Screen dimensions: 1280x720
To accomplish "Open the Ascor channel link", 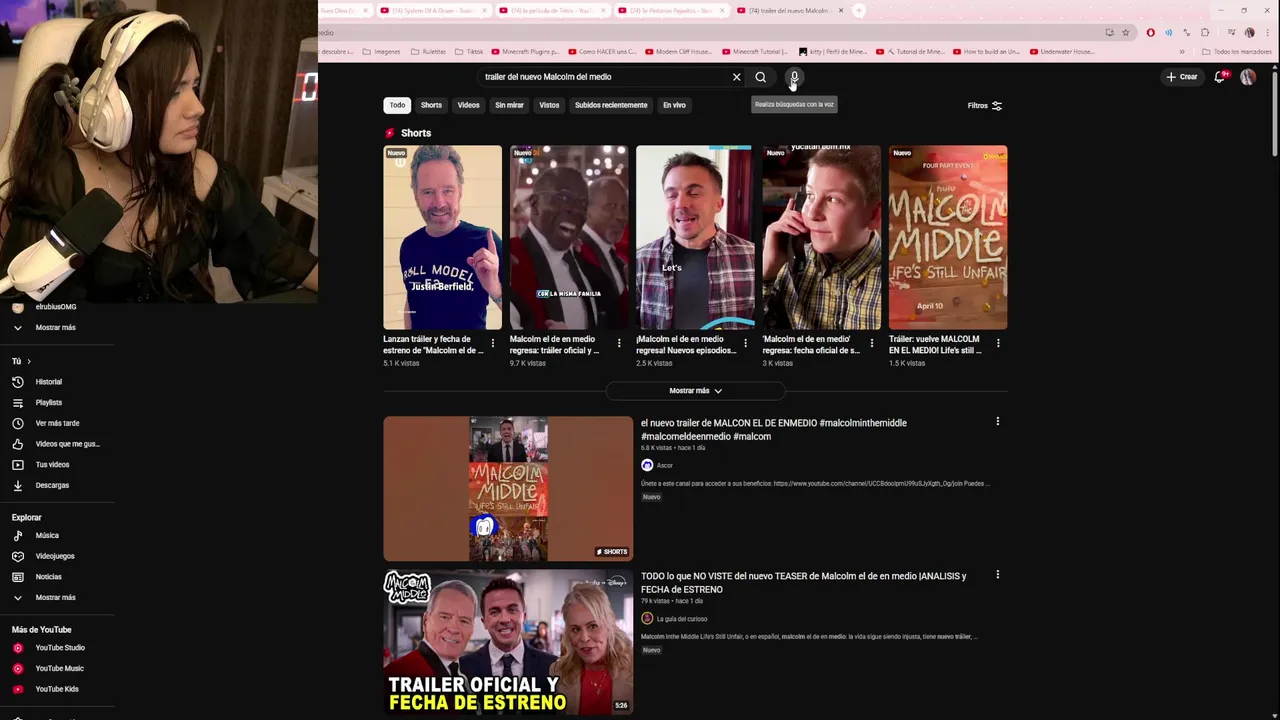I will coord(664,465).
